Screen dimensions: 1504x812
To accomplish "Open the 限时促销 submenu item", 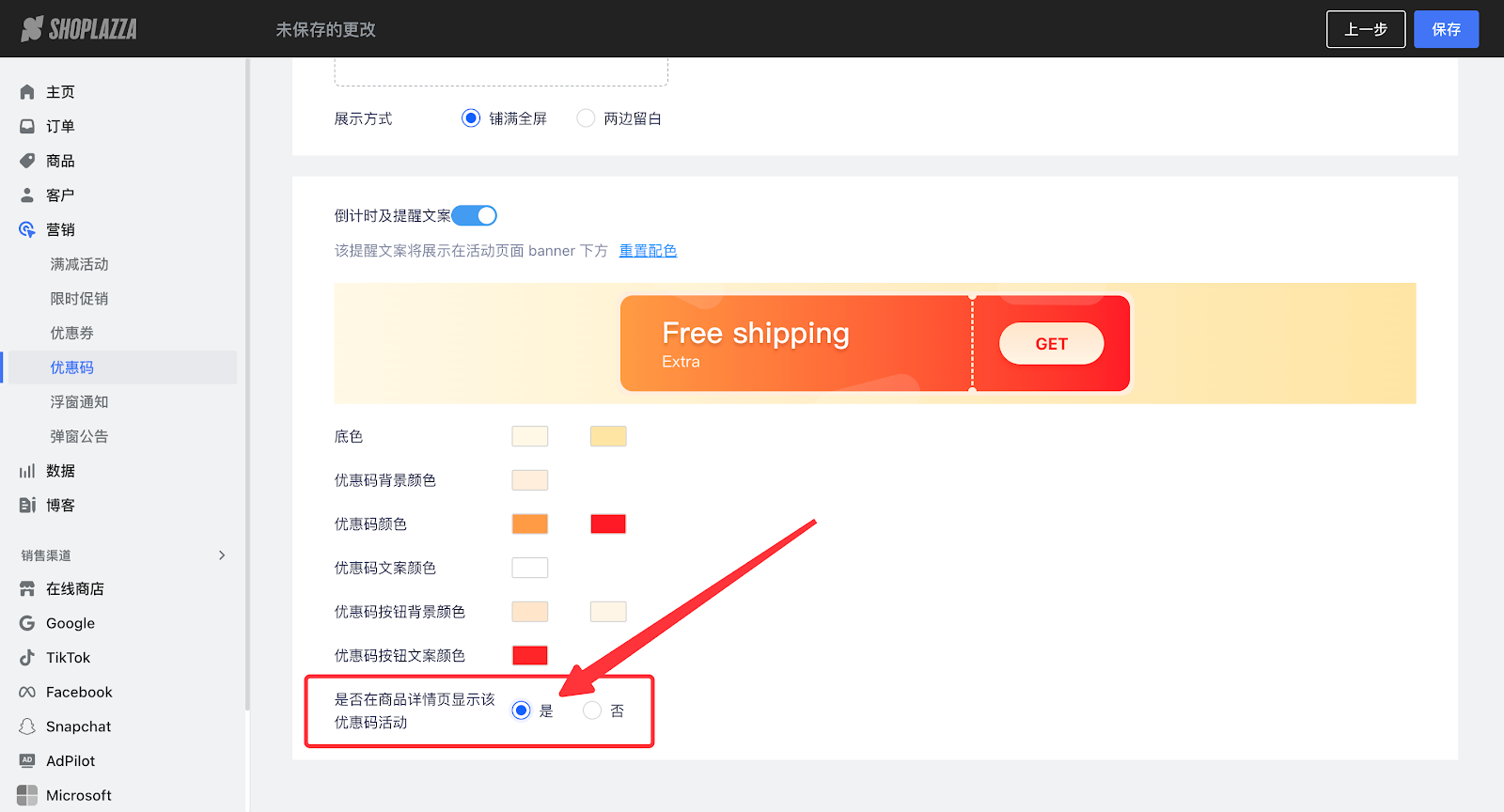I will pyautogui.click(x=79, y=299).
